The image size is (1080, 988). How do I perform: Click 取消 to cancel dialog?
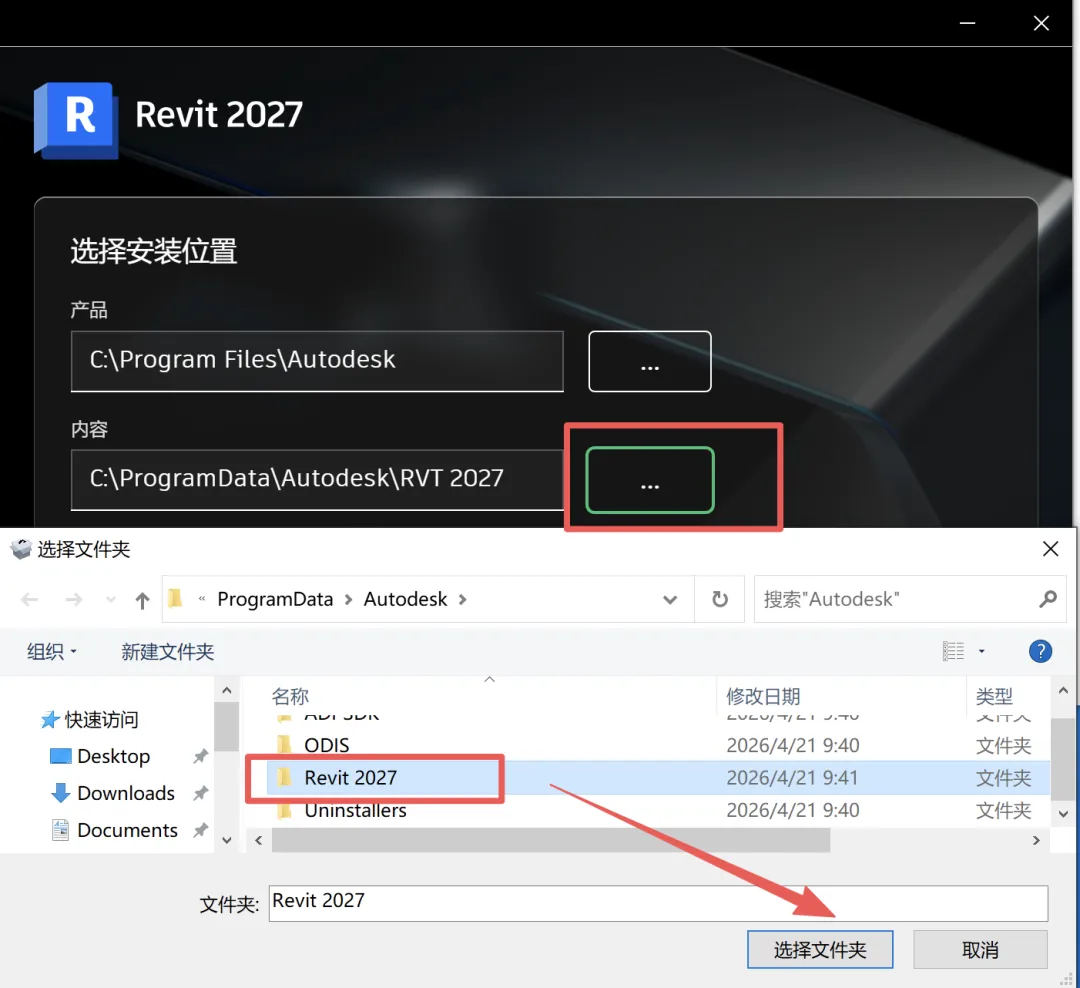pos(980,949)
